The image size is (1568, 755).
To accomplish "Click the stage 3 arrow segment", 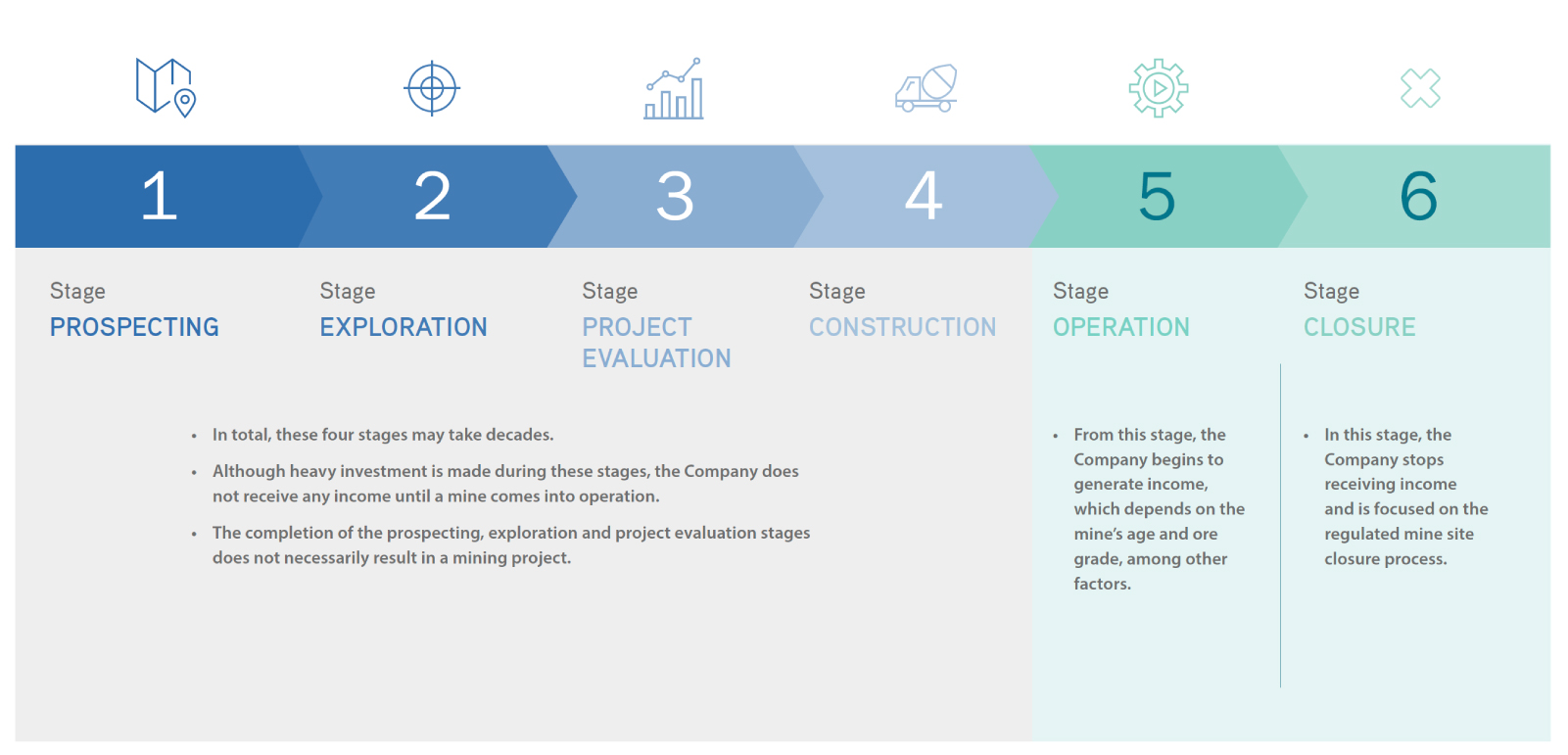I will click(x=675, y=197).
